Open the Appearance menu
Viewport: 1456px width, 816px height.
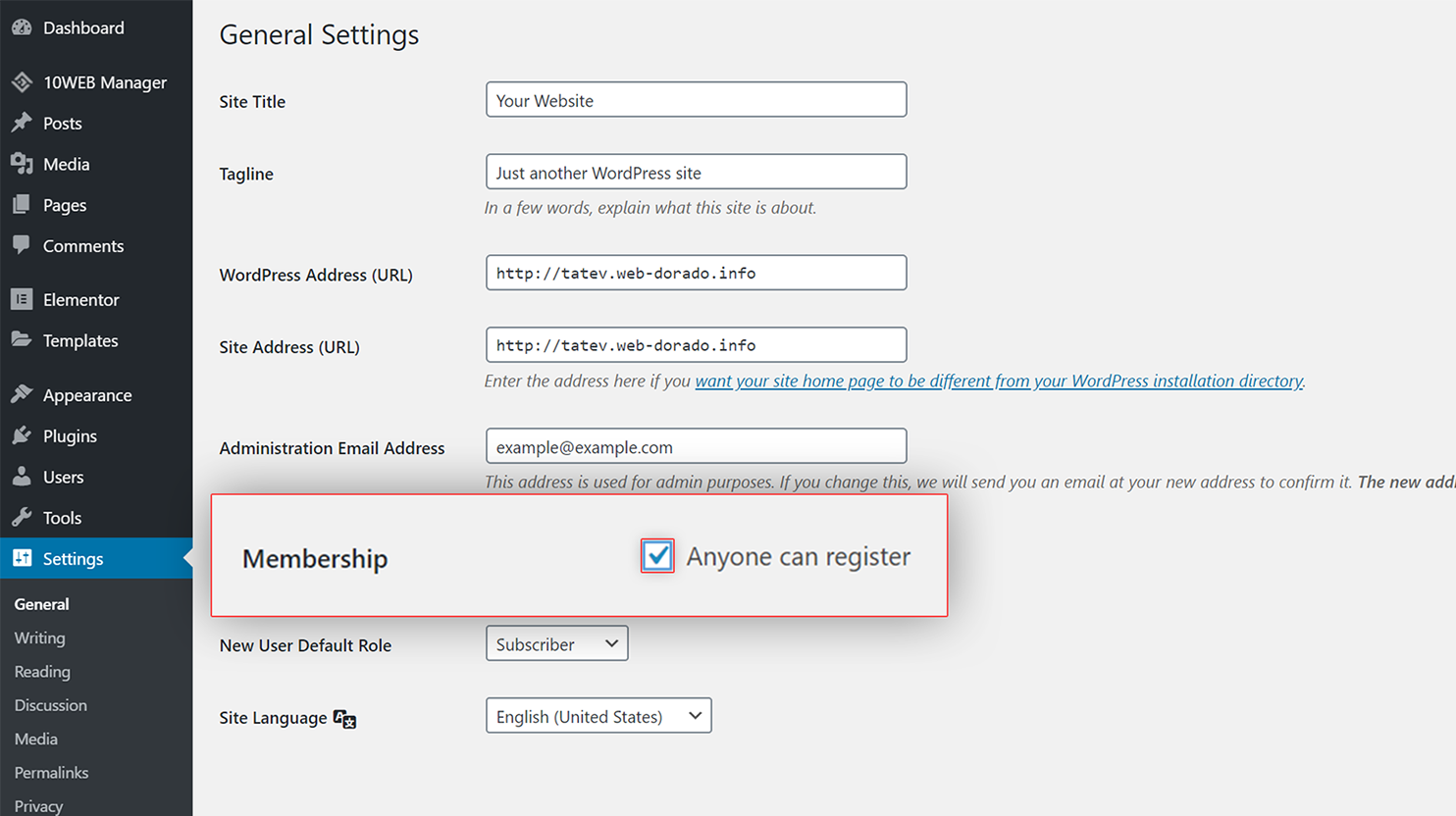pyautogui.click(x=96, y=394)
